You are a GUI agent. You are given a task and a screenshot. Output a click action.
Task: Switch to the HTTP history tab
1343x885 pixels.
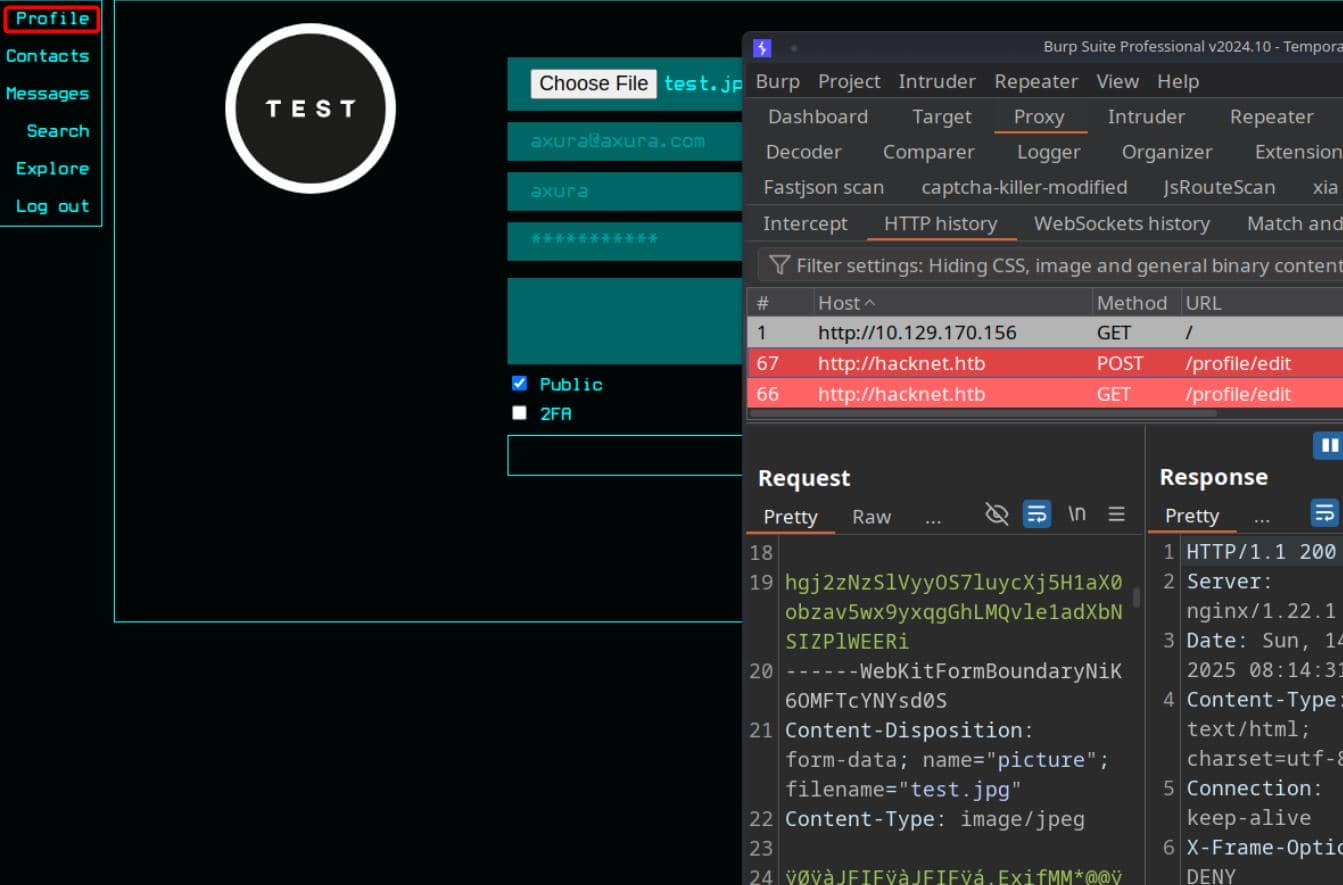[x=941, y=223]
